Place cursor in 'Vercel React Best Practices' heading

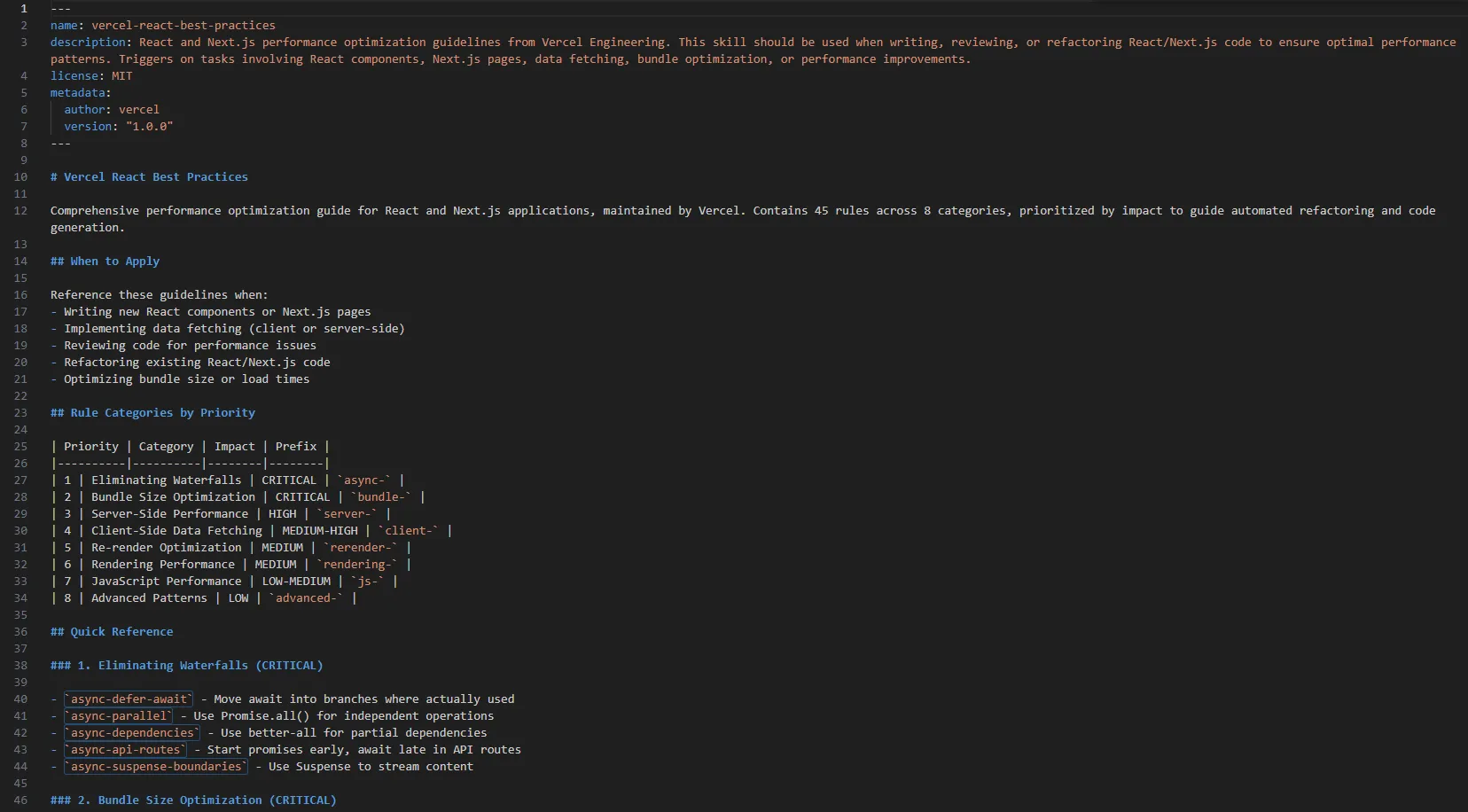tap(155, 177)
